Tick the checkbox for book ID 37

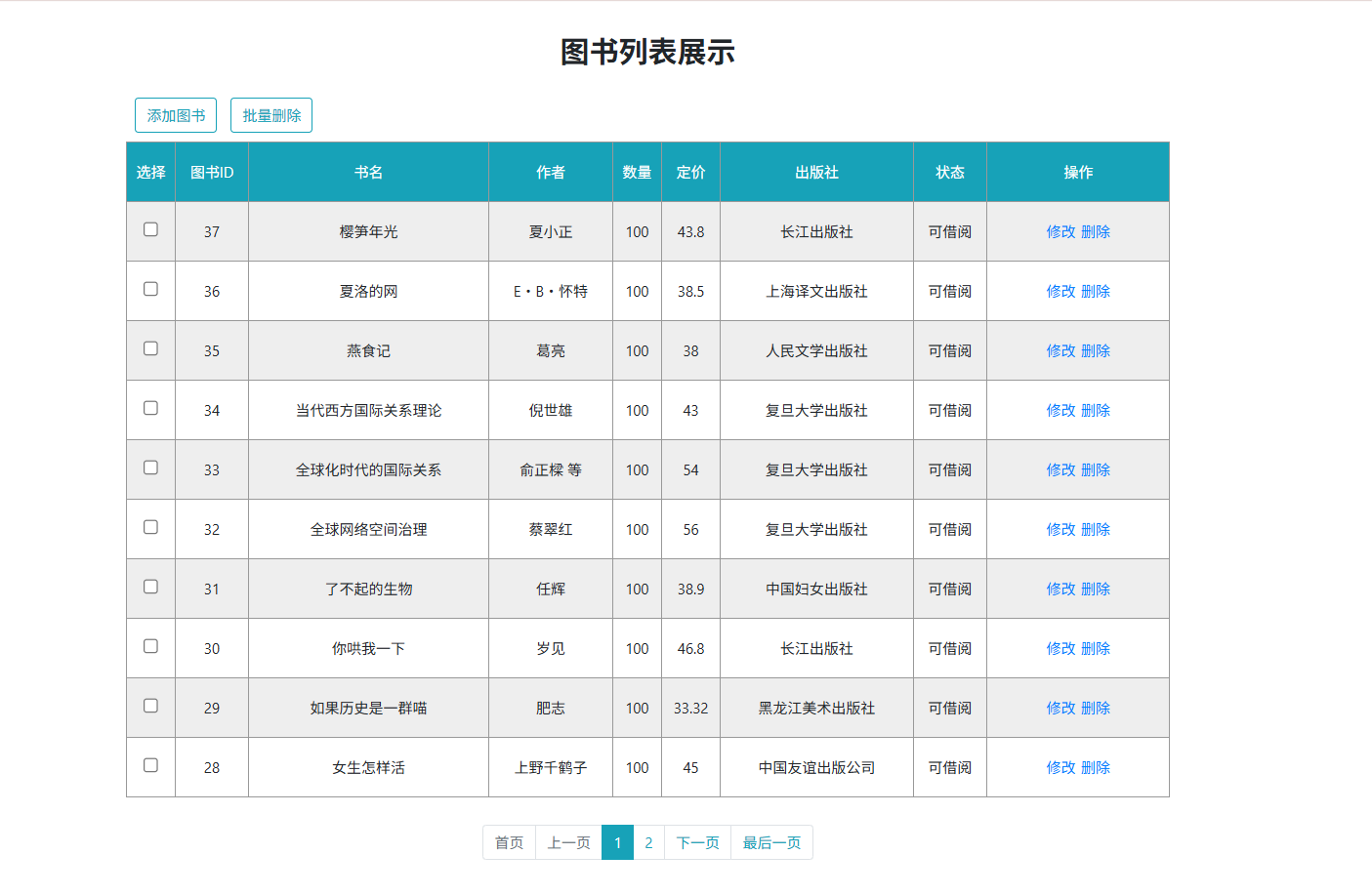(150, 229)
